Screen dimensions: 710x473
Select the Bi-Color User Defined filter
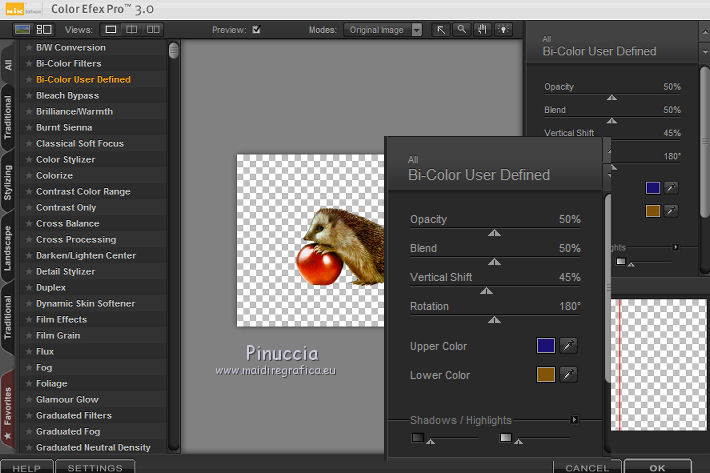pos(83,80)
